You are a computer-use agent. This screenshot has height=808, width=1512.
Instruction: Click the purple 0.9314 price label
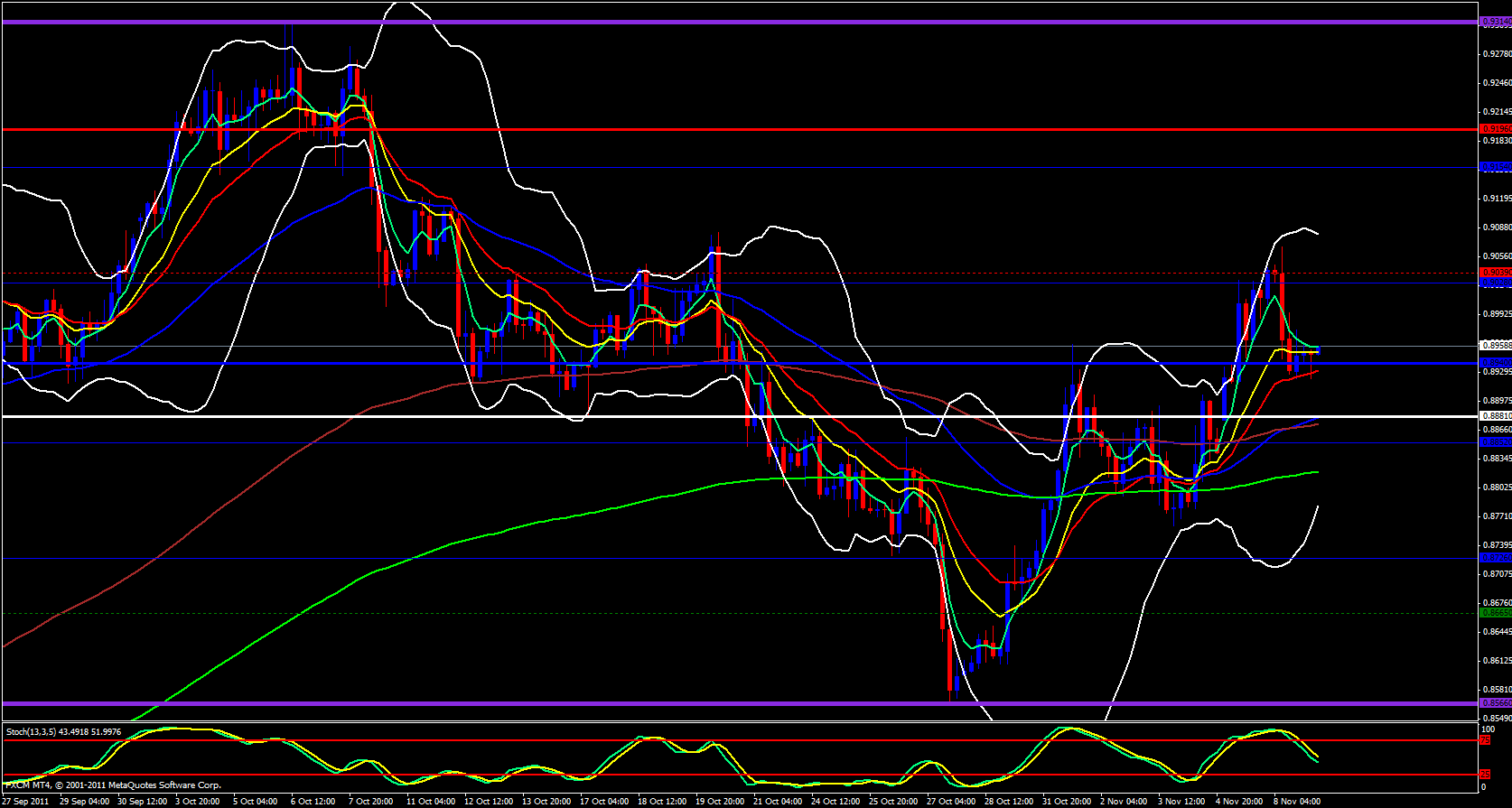[x=1496, y=23]
